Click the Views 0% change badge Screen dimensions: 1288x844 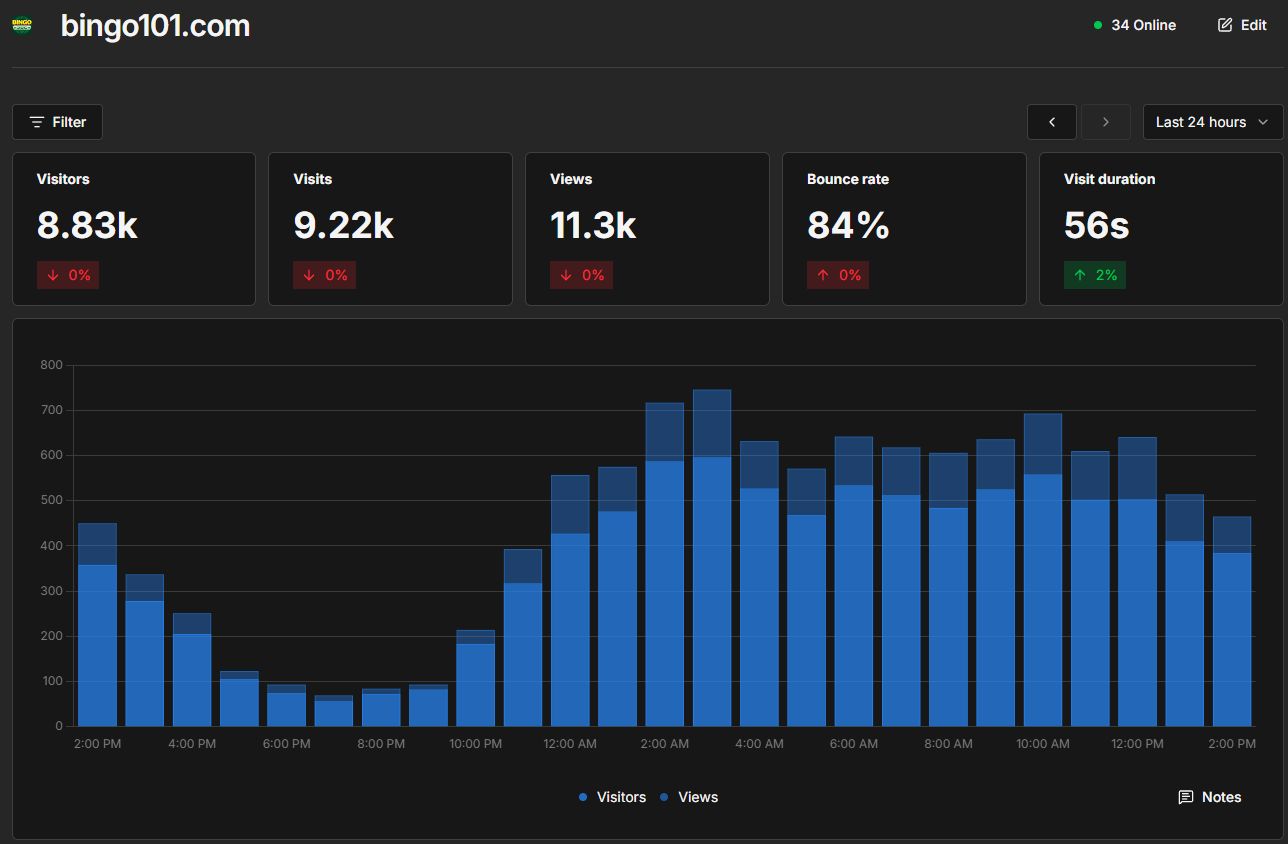point(582,275)
